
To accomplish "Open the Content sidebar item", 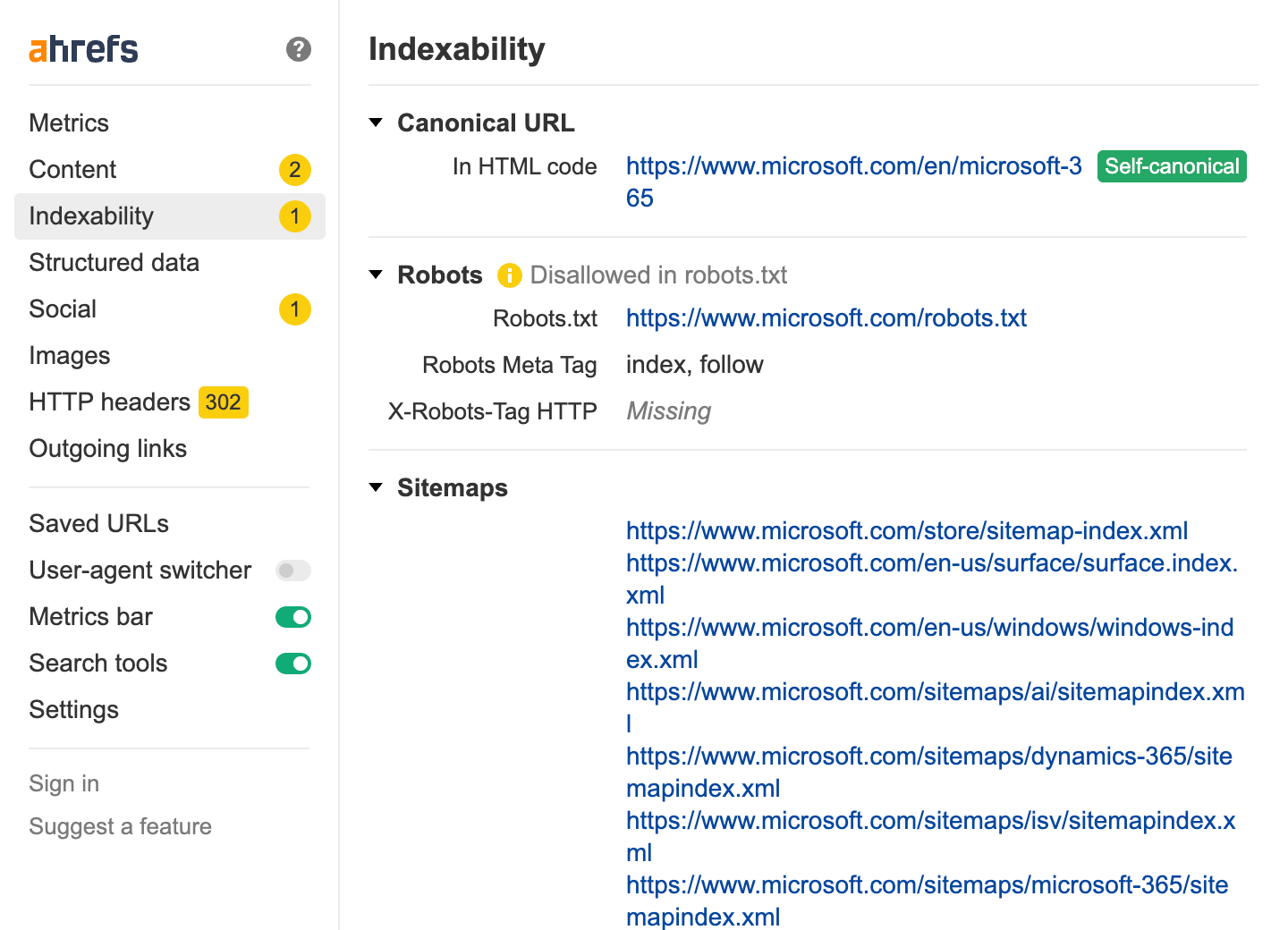I will 170,170.
